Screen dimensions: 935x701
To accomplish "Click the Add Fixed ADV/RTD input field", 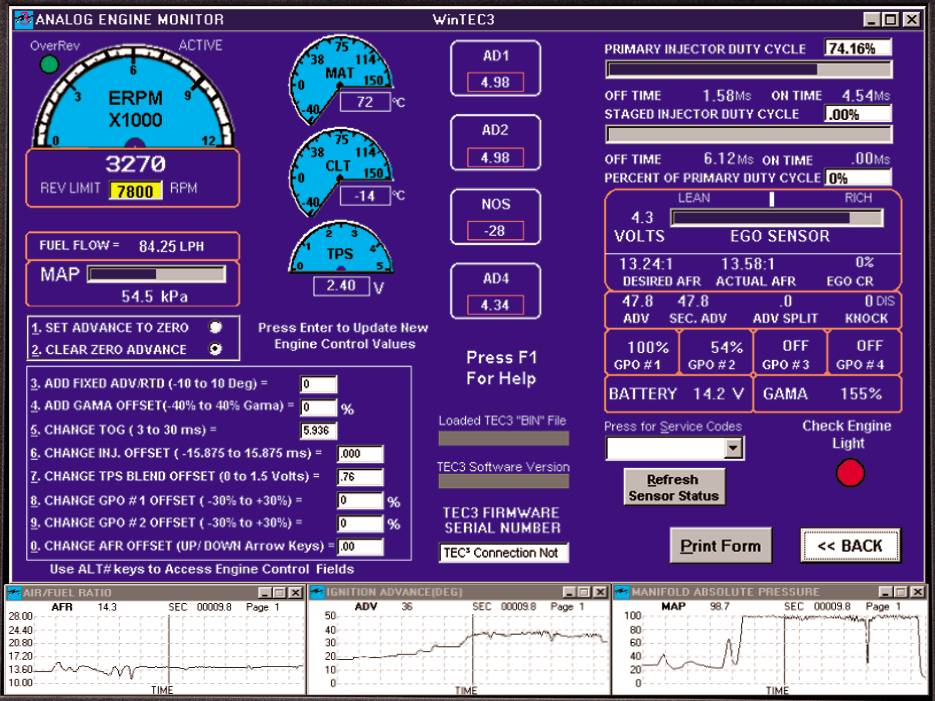I will click(318, 384).
